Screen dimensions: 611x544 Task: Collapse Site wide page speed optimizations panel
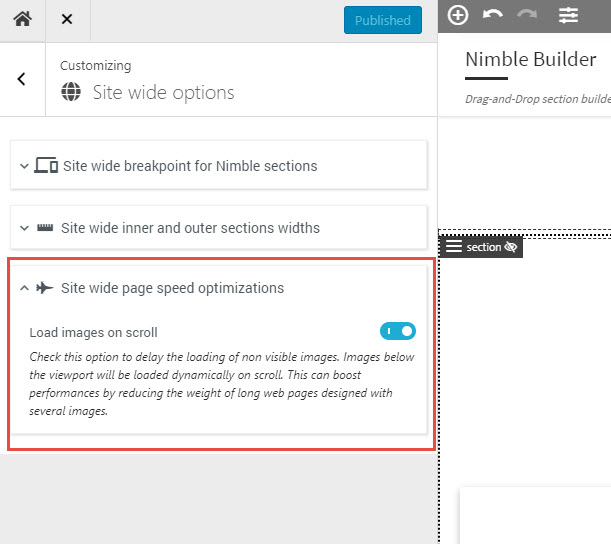[219, 288]
